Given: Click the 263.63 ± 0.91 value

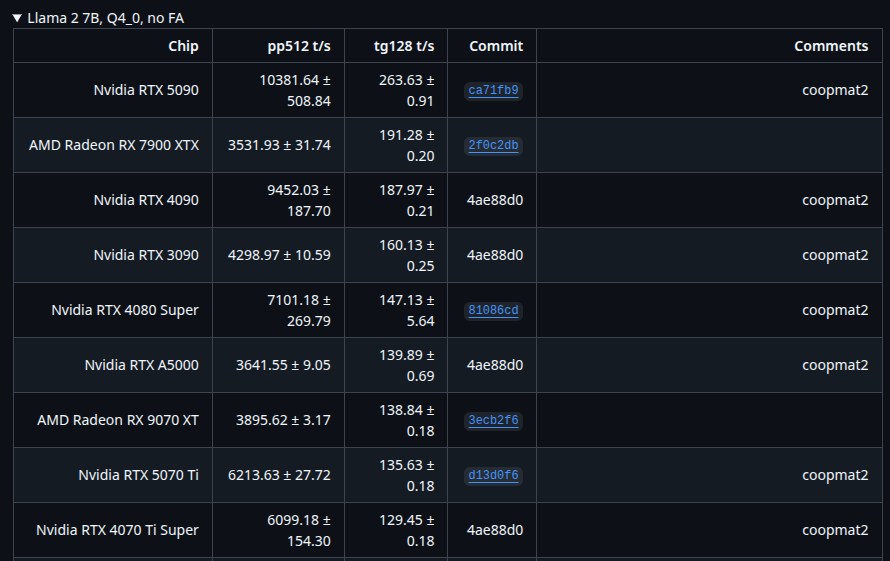Looking at the screenshot, I should point(406,90).
